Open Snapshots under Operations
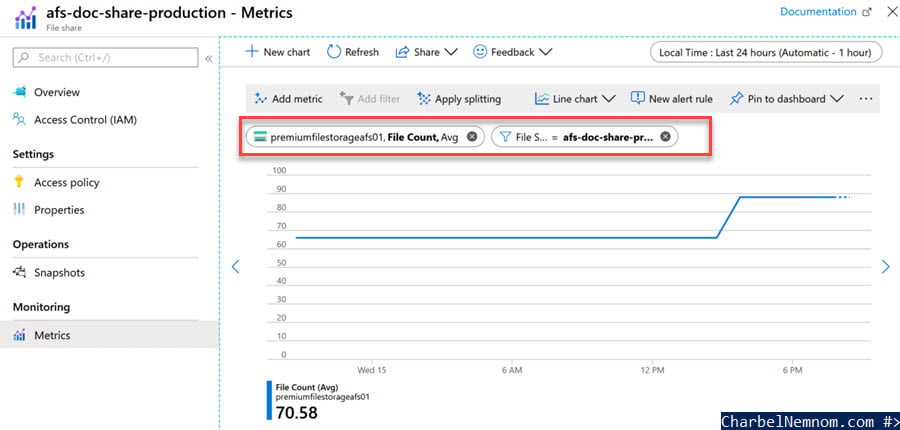Image resolution: width=900 pixels, height=430 pixels. click(x=59, y=273)
